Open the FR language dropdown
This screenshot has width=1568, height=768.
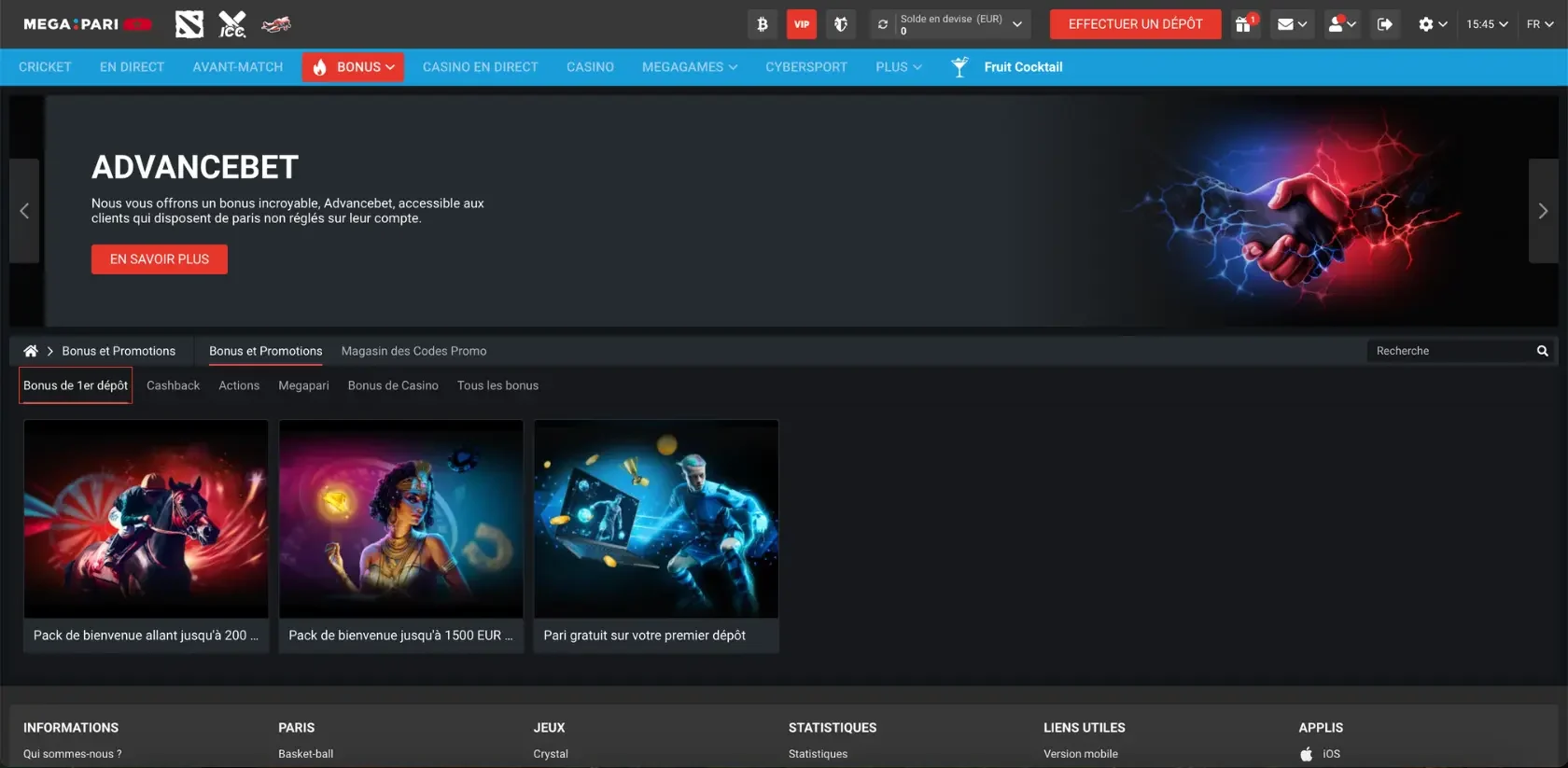point(1540,24)
